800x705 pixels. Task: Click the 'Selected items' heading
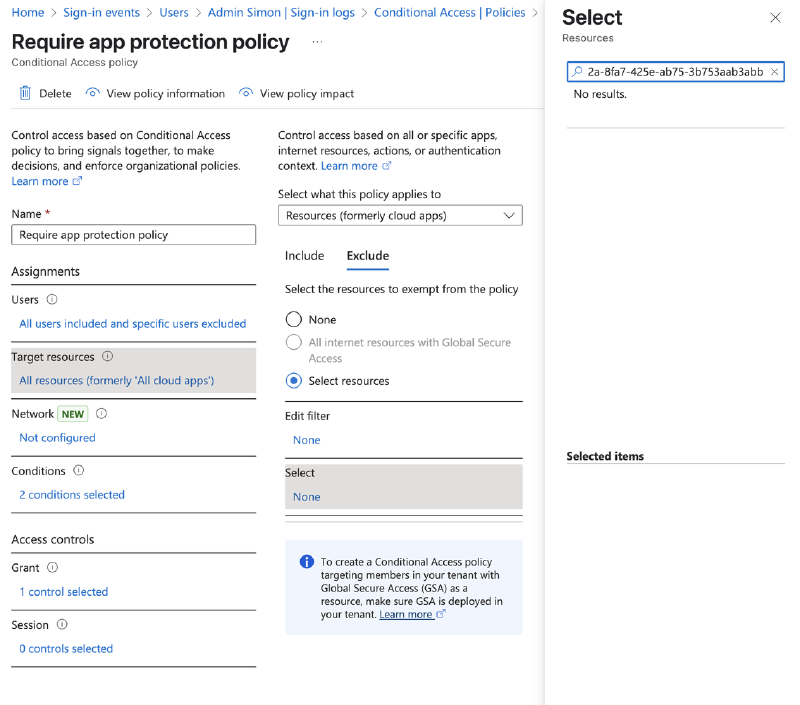pos(605,456)
